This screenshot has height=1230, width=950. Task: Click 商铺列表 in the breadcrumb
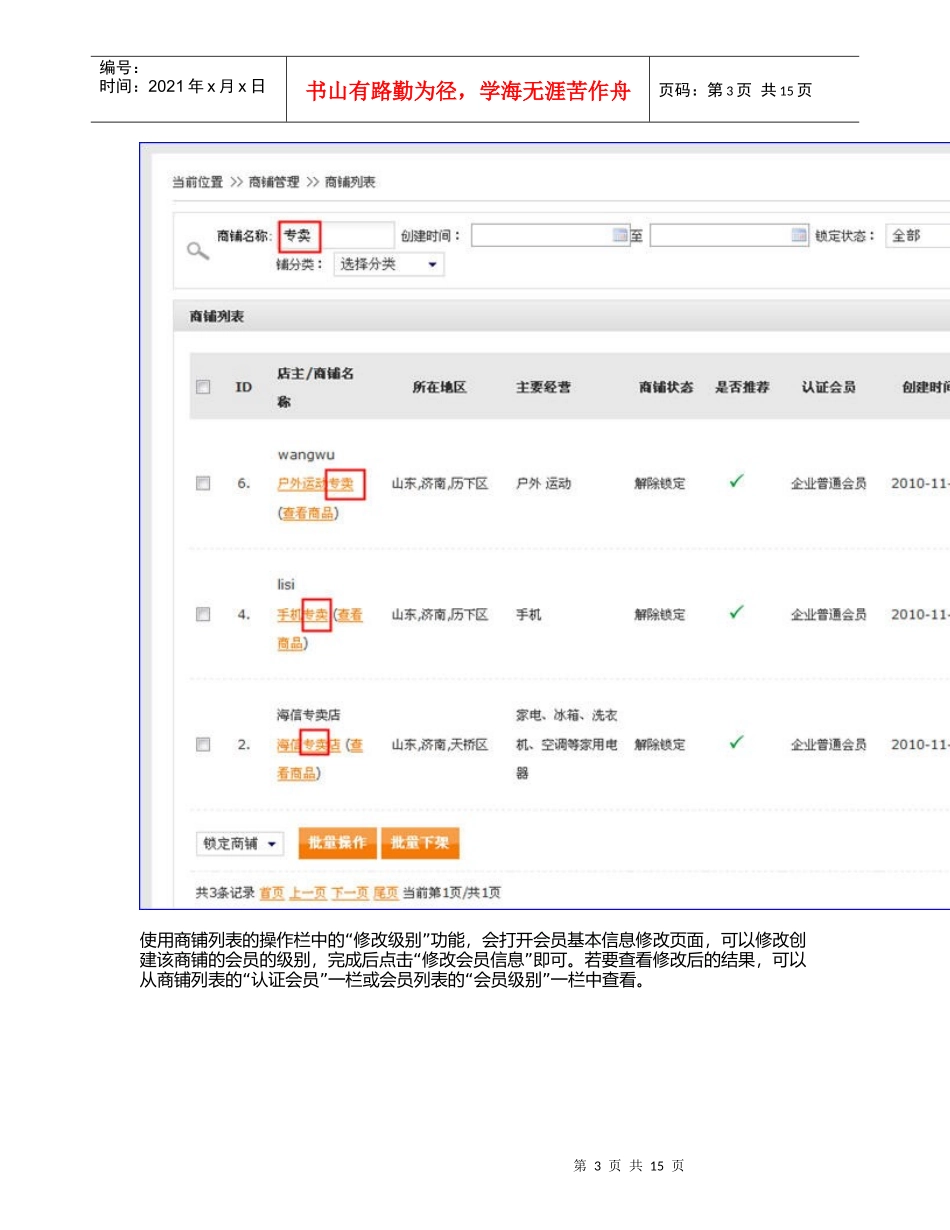[350, 182]
